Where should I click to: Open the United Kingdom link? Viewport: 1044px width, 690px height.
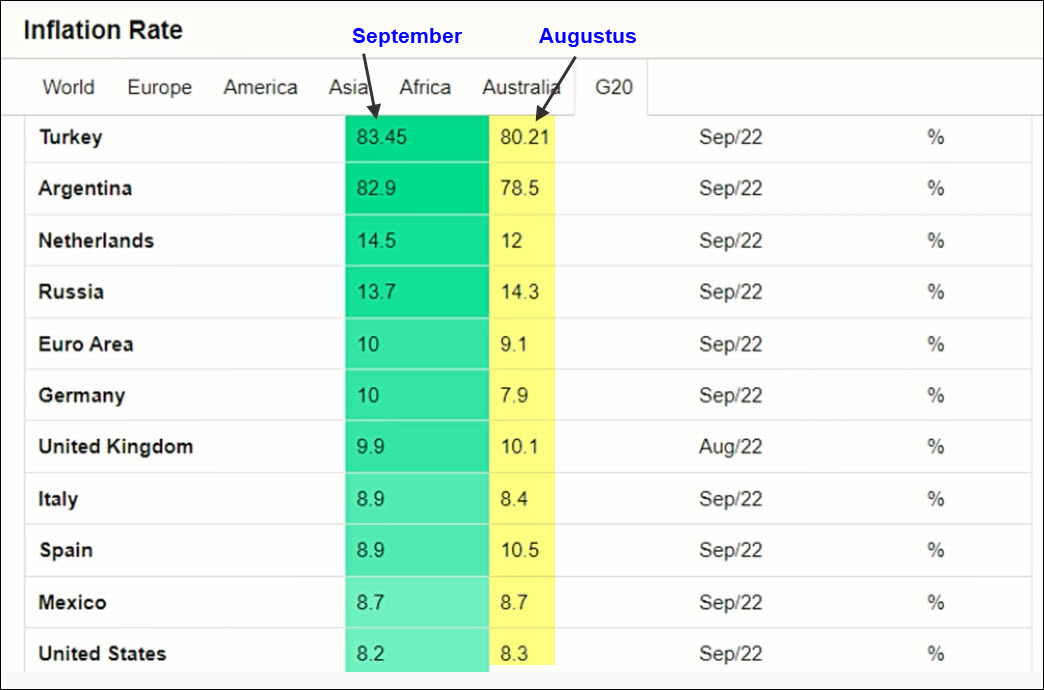tap(115, 447)
